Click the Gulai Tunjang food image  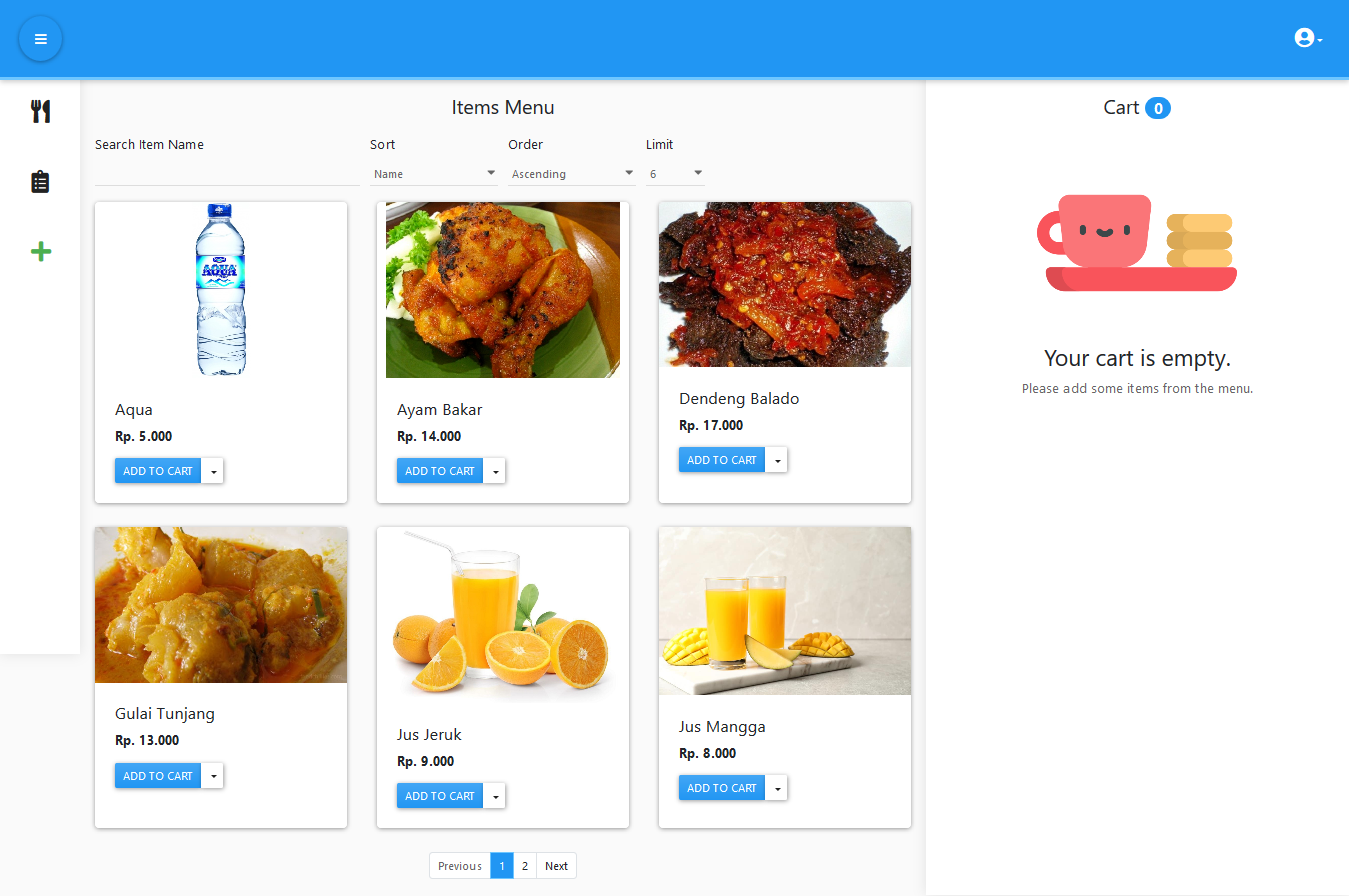click(221, 605)
